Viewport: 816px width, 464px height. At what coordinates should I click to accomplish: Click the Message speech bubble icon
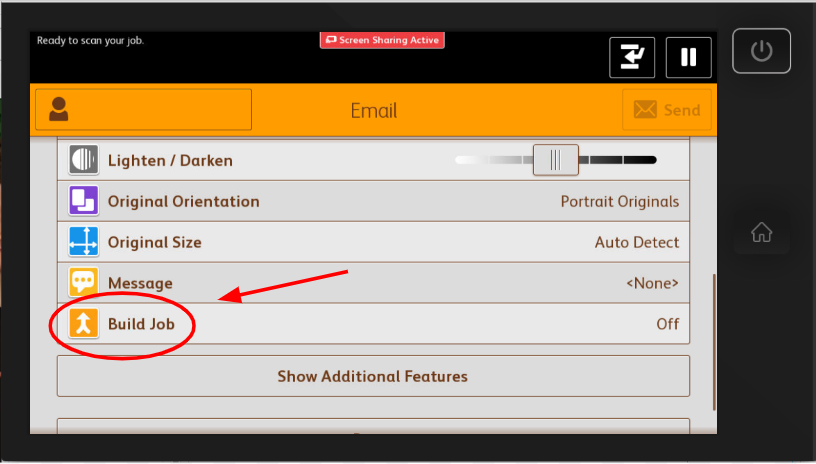83,283
